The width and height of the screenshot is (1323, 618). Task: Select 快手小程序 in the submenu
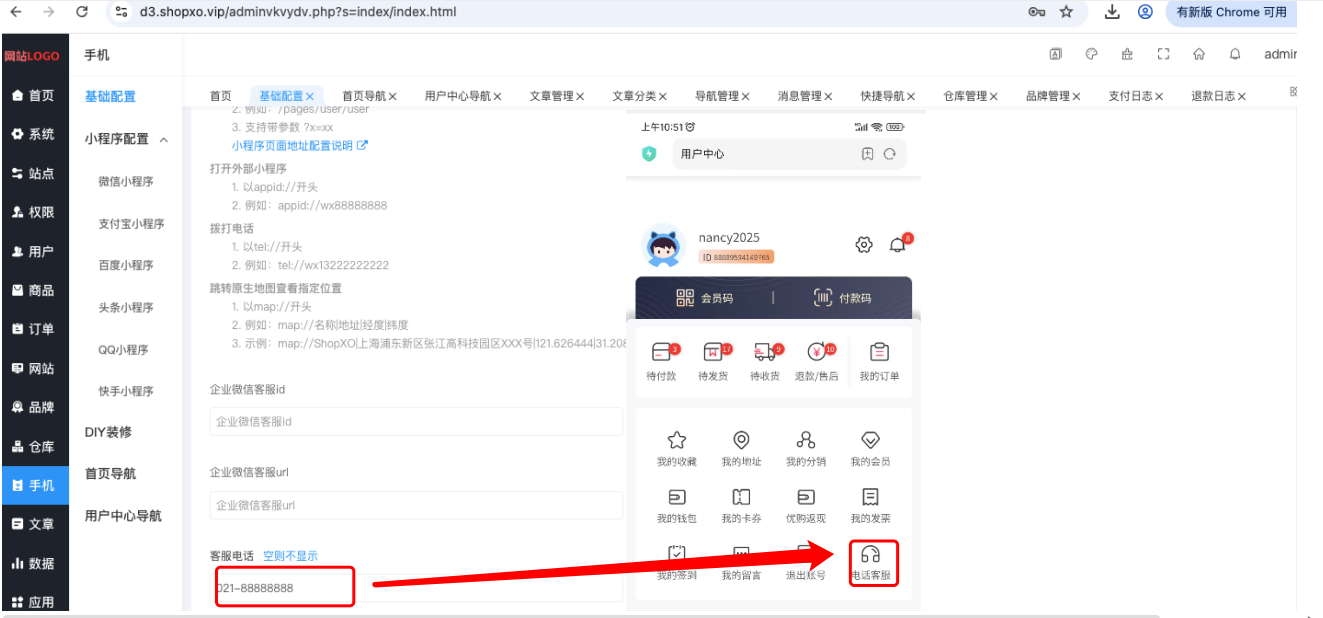[x=126, y=391]
